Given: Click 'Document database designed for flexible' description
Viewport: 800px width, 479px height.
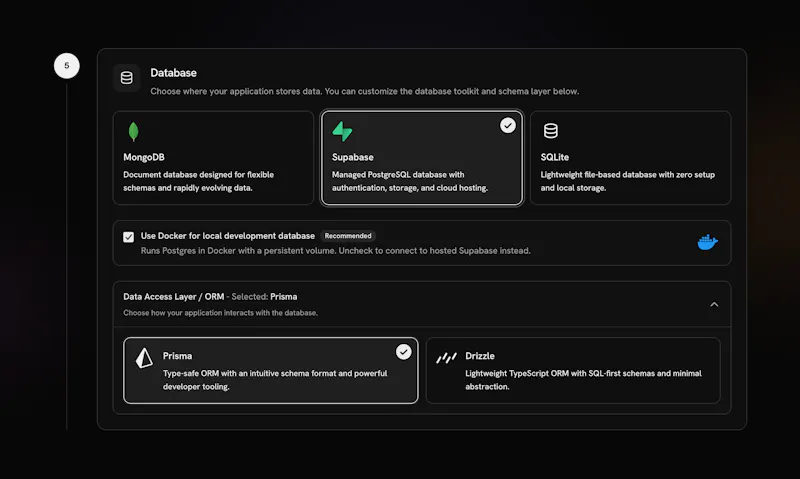Looking at the screenshot, I should [198, 181].
